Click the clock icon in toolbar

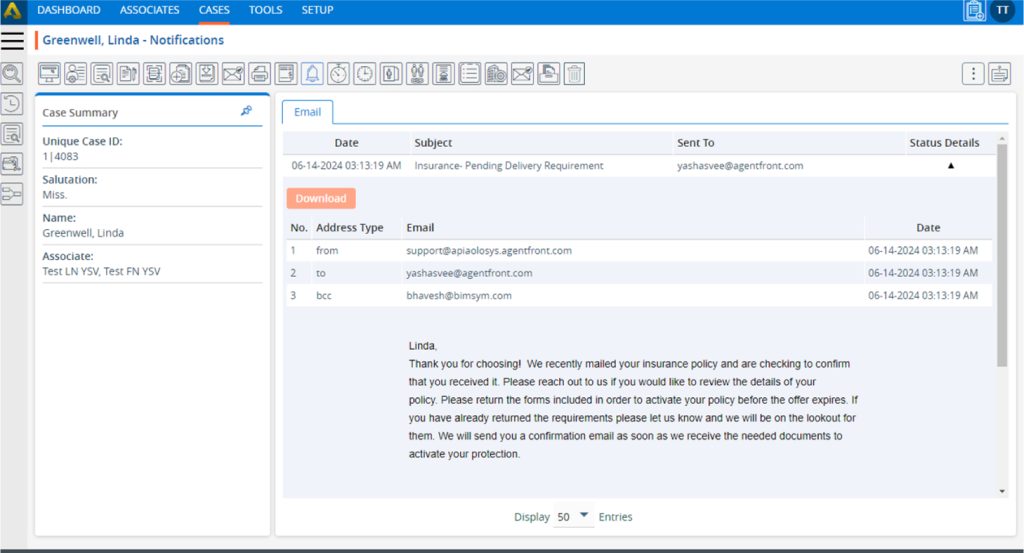click(365, 73)
